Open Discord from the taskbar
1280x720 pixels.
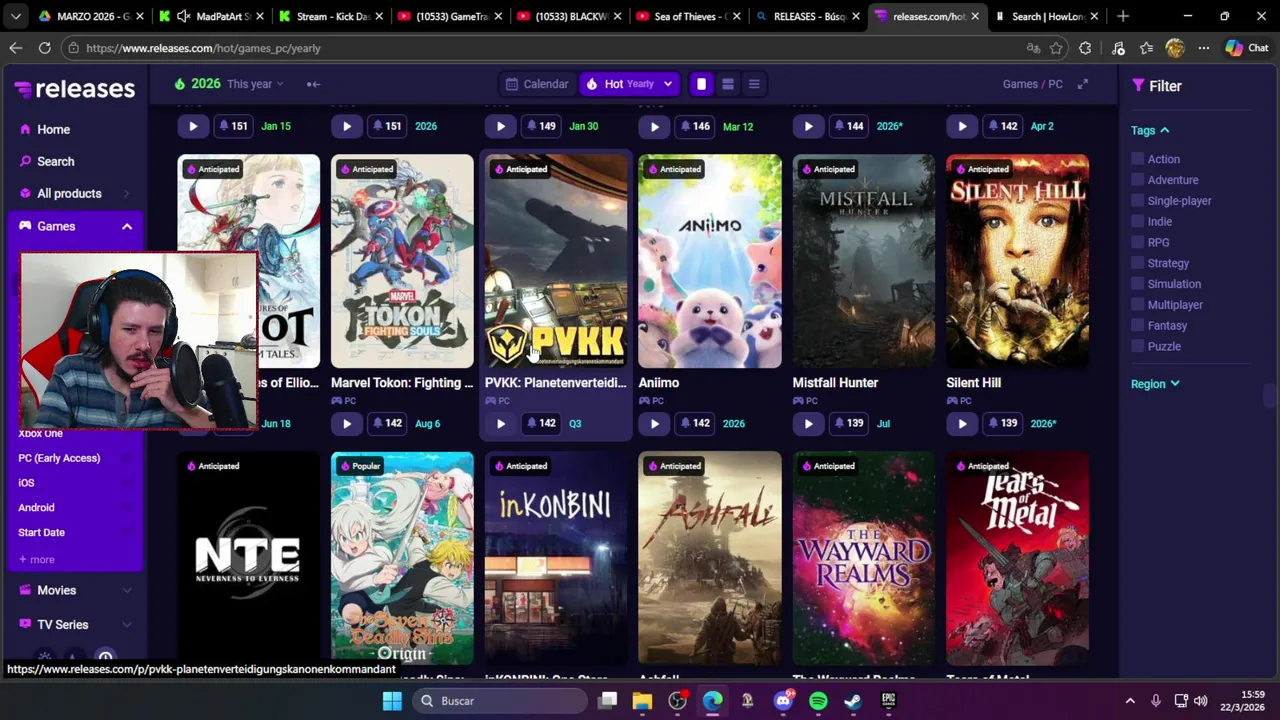click(x=783, y=701)
